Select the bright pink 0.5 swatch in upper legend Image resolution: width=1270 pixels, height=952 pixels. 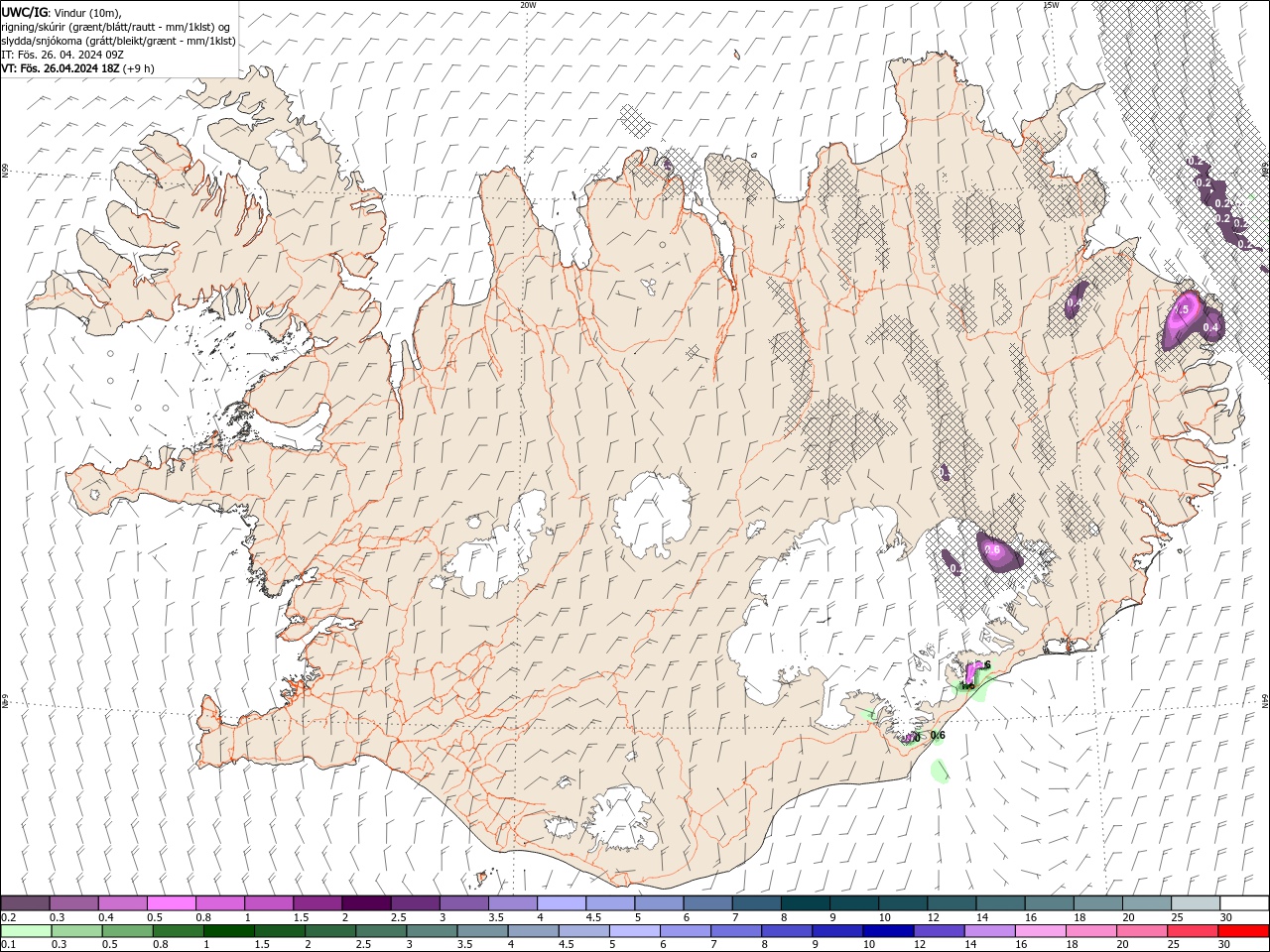point(172,903)
